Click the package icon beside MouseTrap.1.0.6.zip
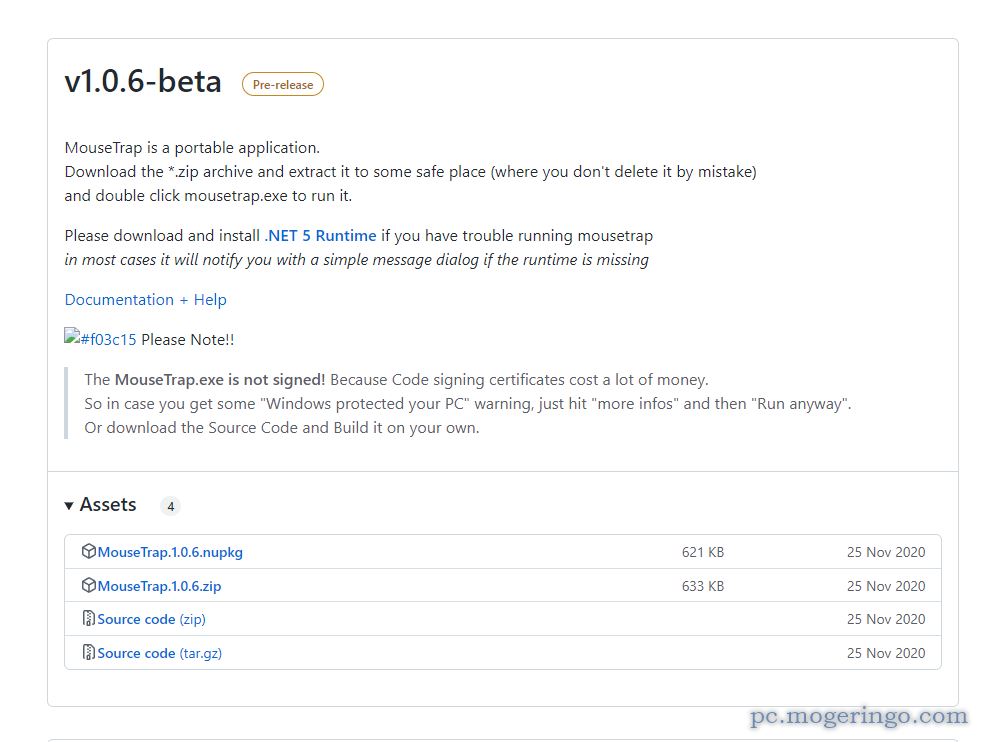This screenshot has width=996, height=742. pos(89,585)
